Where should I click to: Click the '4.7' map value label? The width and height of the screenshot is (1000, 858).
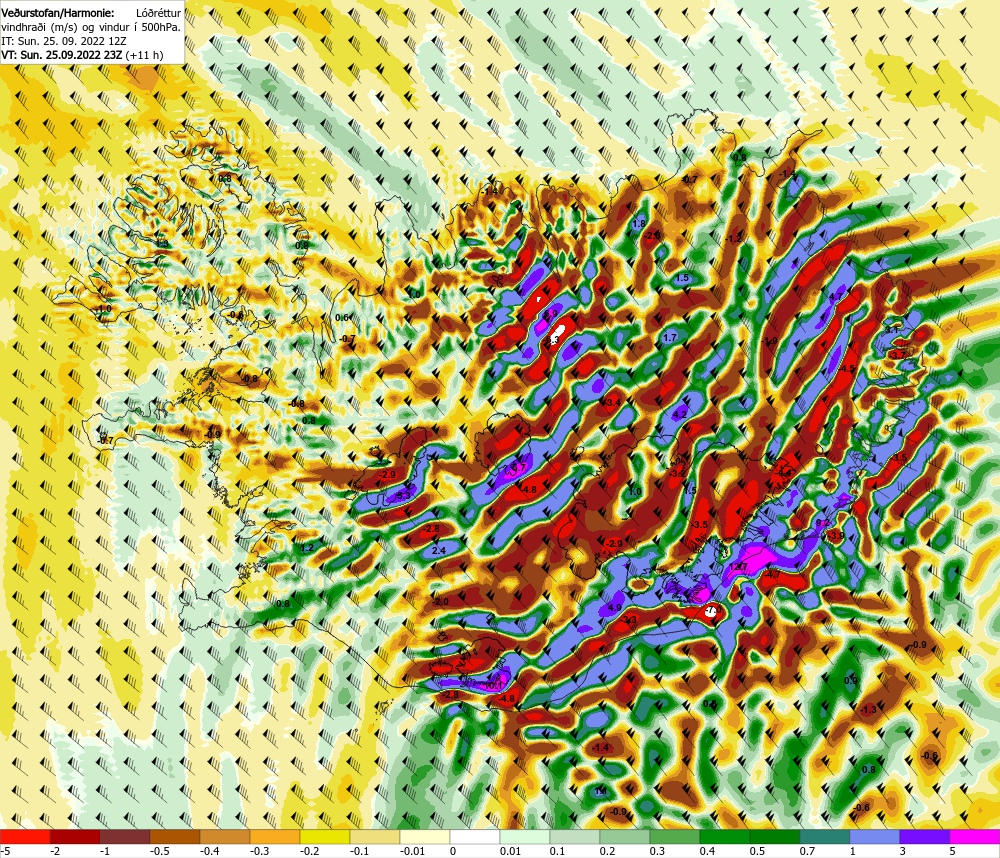[x=835, y=297]
